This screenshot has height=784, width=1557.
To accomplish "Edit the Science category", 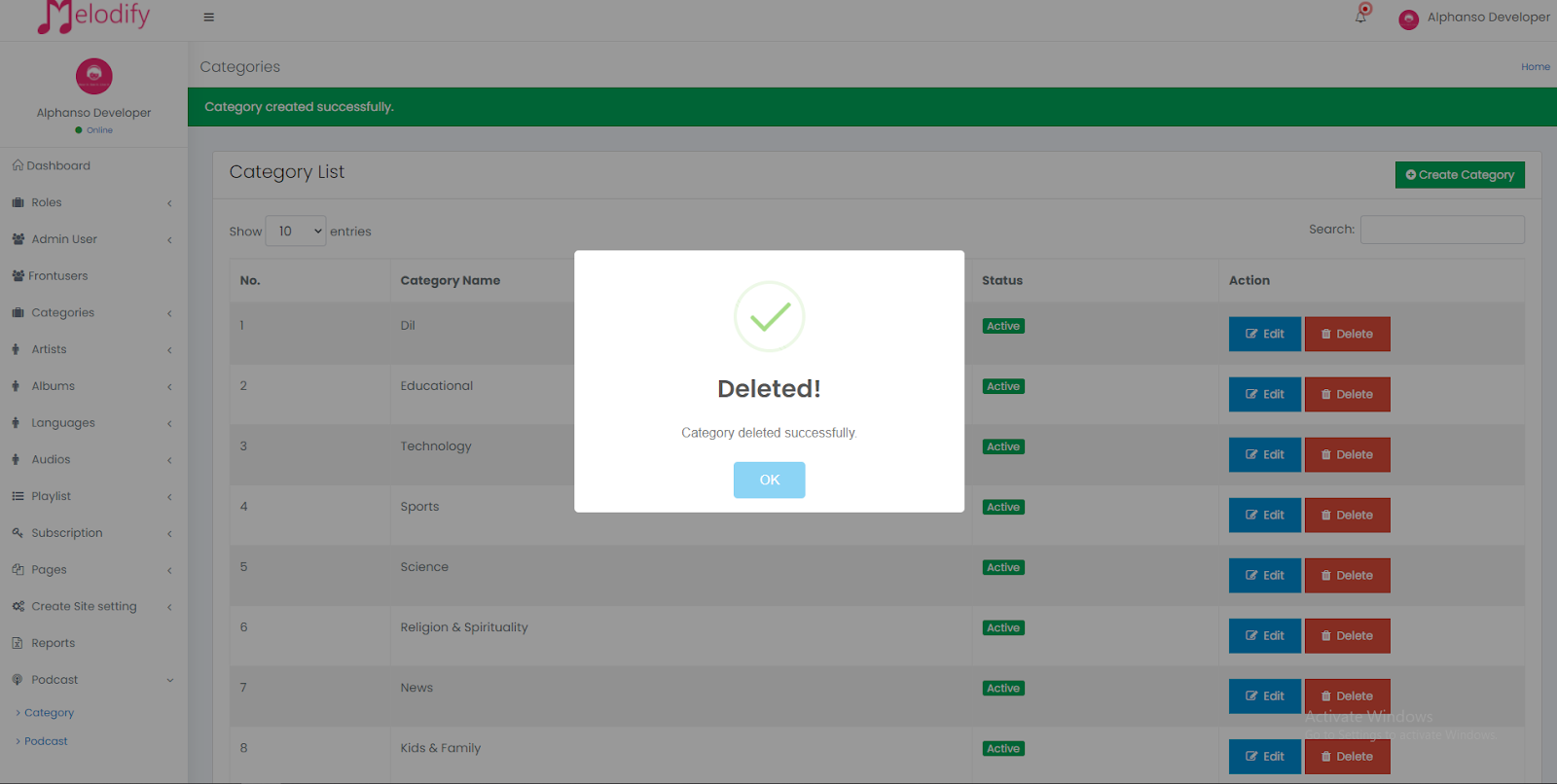I will (1264, 575).
